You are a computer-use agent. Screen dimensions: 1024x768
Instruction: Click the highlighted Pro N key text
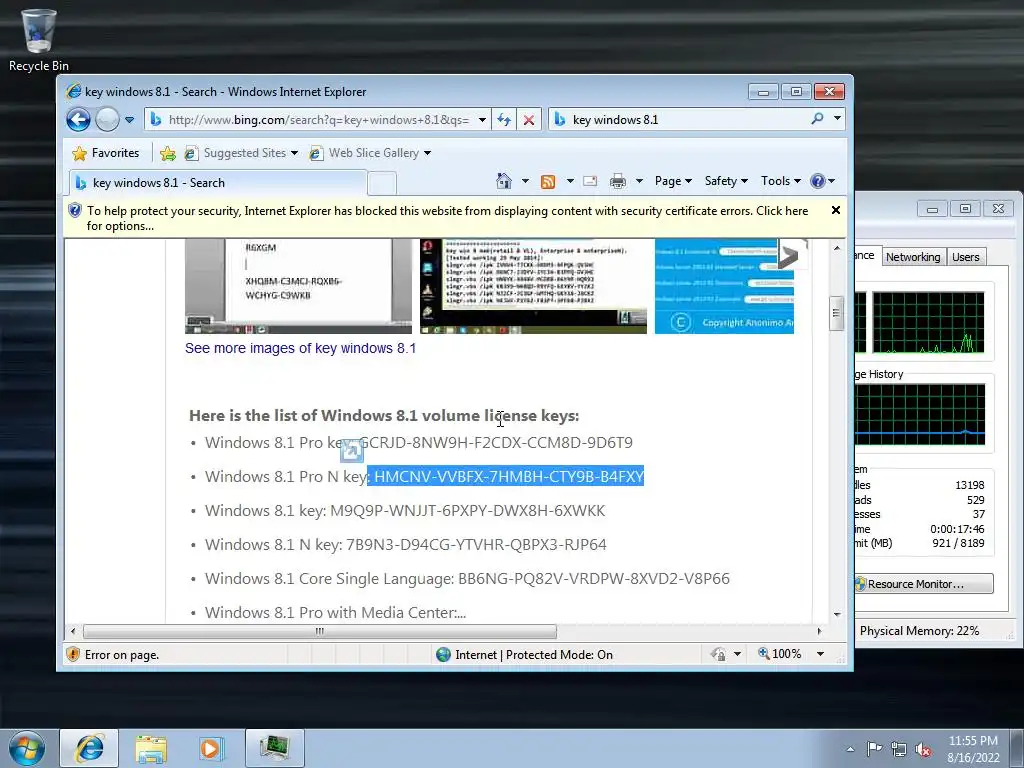click(505, 476)
